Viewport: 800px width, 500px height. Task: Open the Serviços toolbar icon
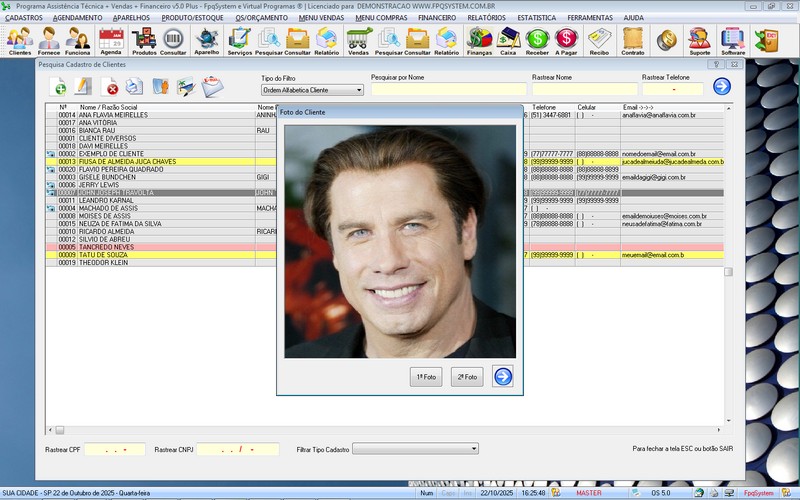239,40
